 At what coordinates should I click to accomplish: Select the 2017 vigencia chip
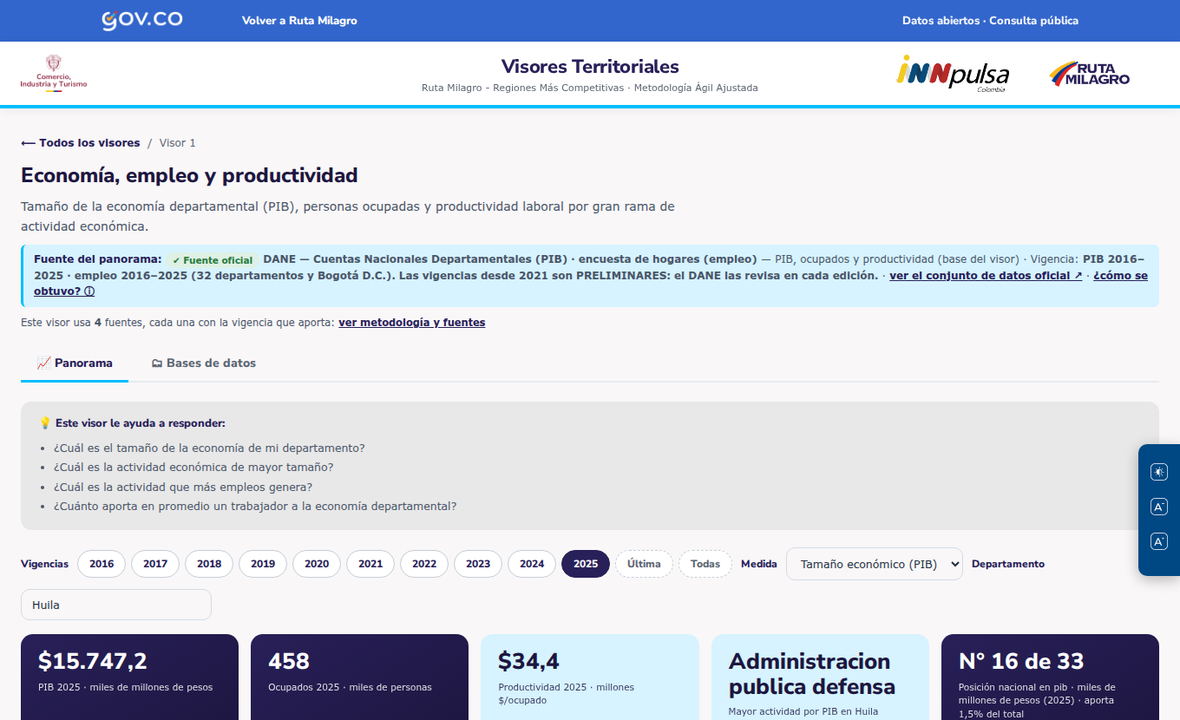(x=155, y=564)
